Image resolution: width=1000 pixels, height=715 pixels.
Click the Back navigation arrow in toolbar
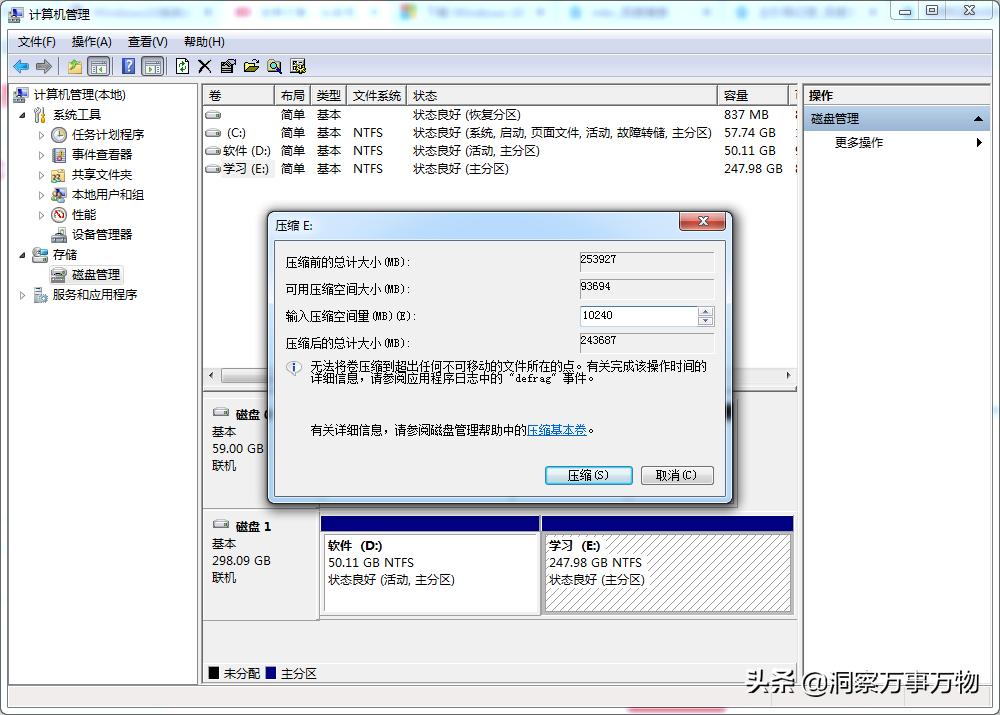pos(21,66)
